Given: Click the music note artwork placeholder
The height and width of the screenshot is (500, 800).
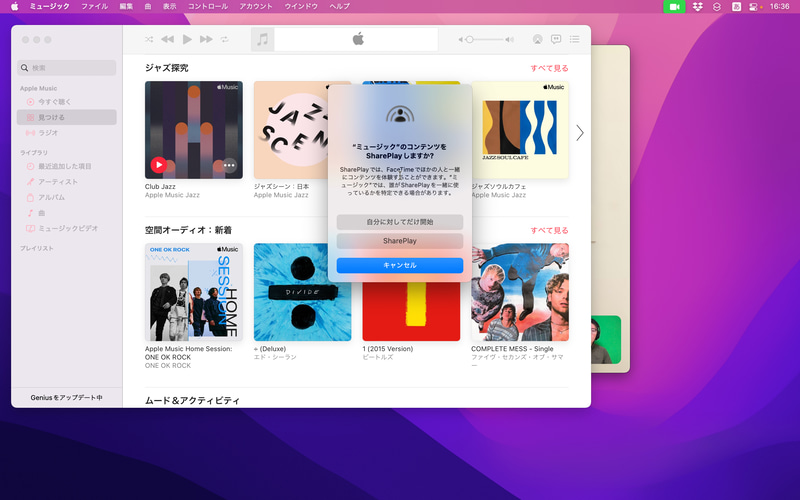Looking at the screenshot, I should (262, 39).
